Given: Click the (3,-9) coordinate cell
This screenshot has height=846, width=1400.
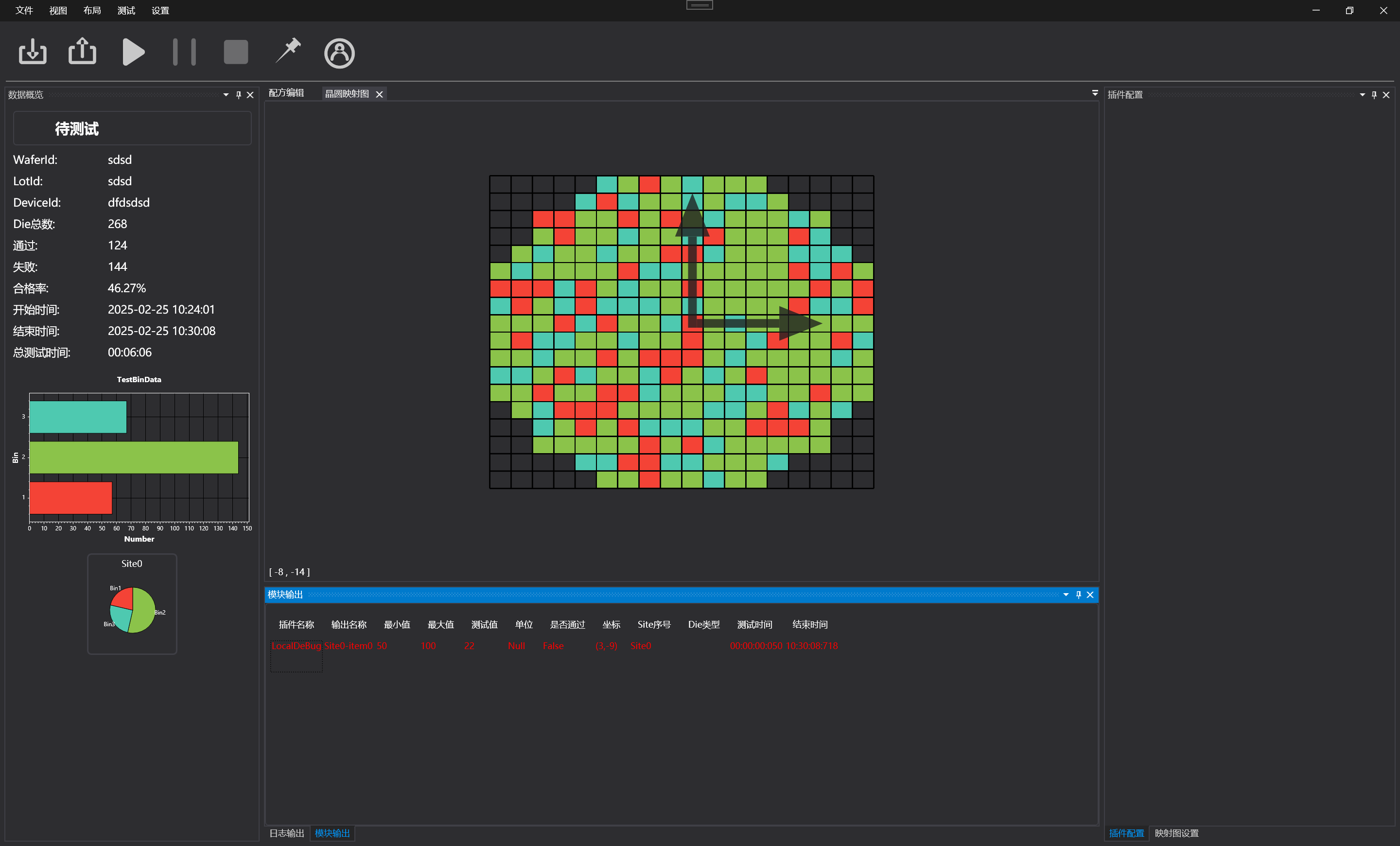Looking at the screenshot, I should coord(606,646).
